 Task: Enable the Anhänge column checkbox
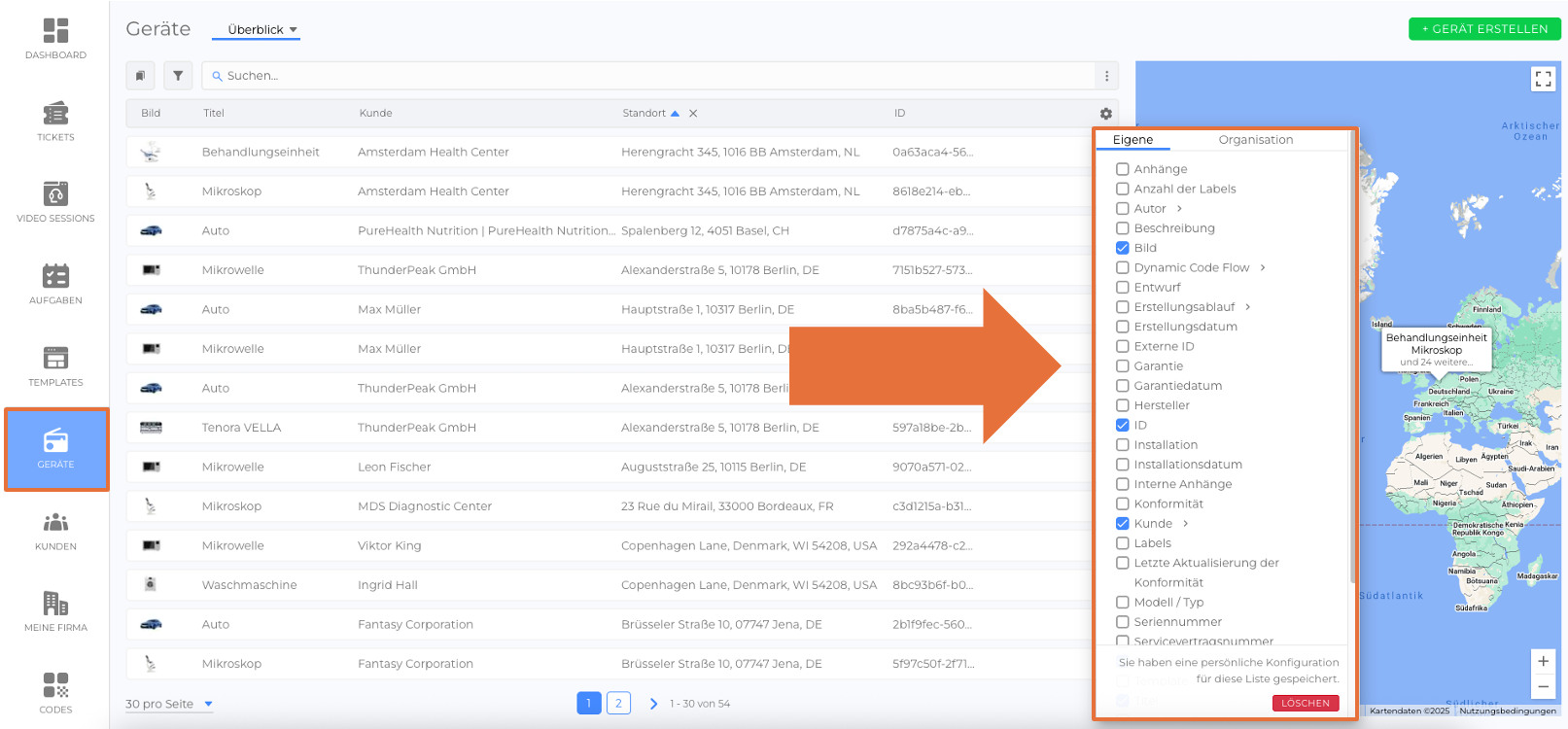click(x=1123, y=169)
